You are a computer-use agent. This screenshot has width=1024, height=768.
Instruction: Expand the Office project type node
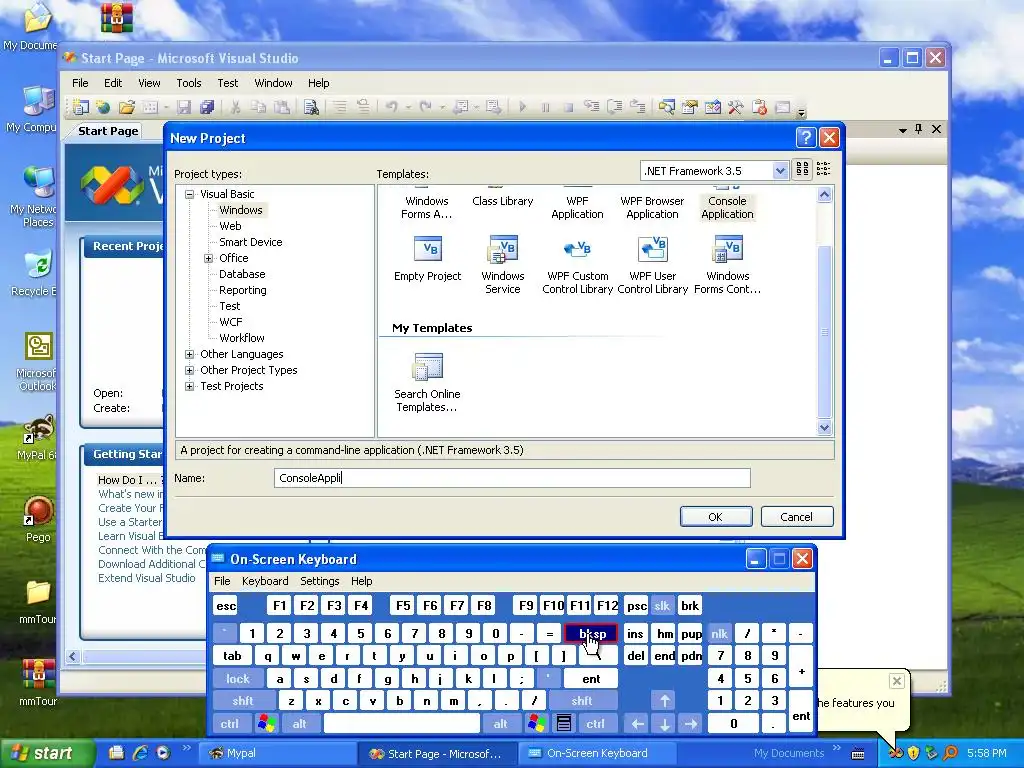[x=208, y=258]
